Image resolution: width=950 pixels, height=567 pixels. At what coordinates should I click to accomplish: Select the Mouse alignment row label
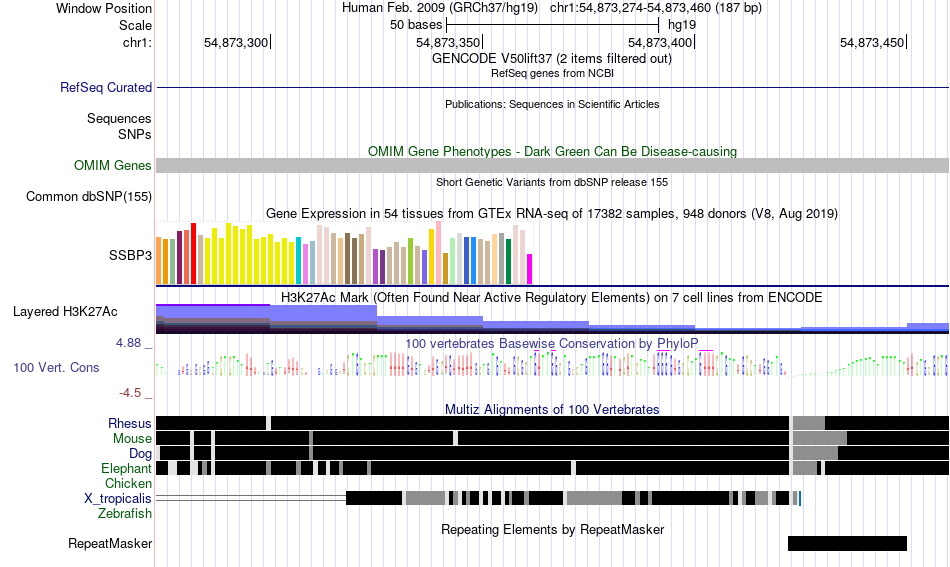tap(132, 438)
